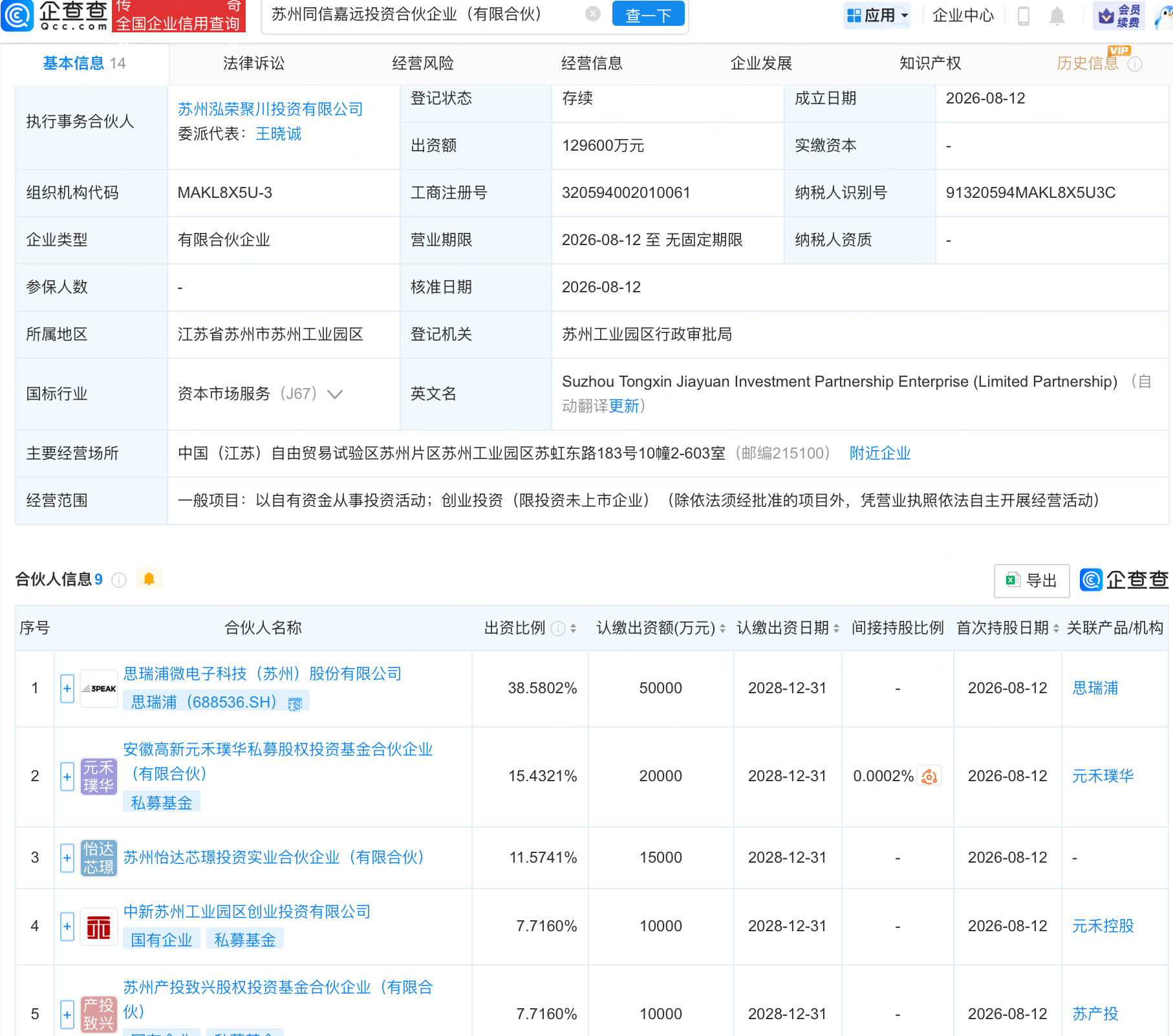Image resolution: width=1173 pixels, height=1036 pixels.
Task: Click the 查一下 search button
Action: (648, 14)
